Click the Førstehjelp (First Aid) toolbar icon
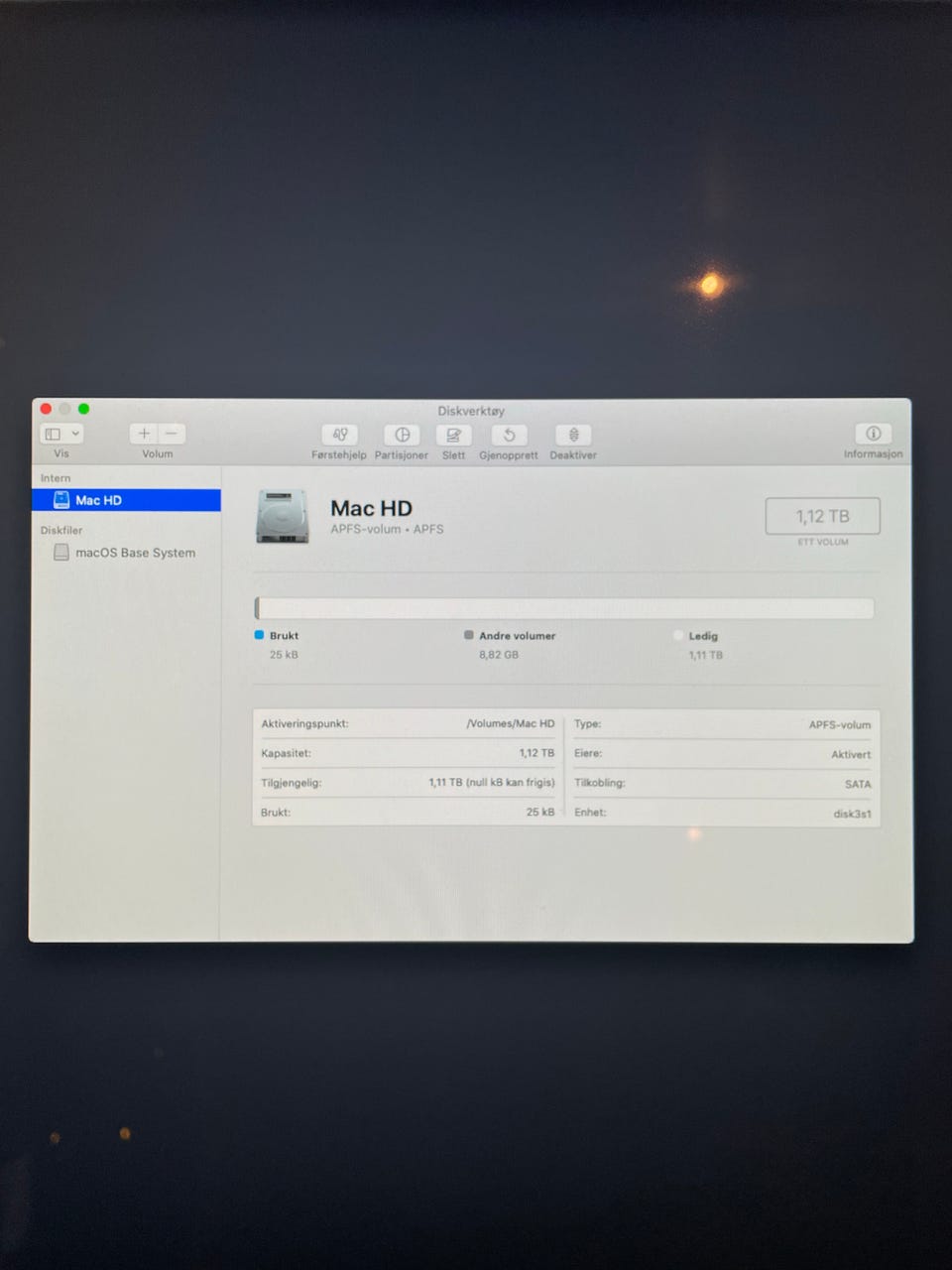952x1270 pixels. tap(339, 435)
